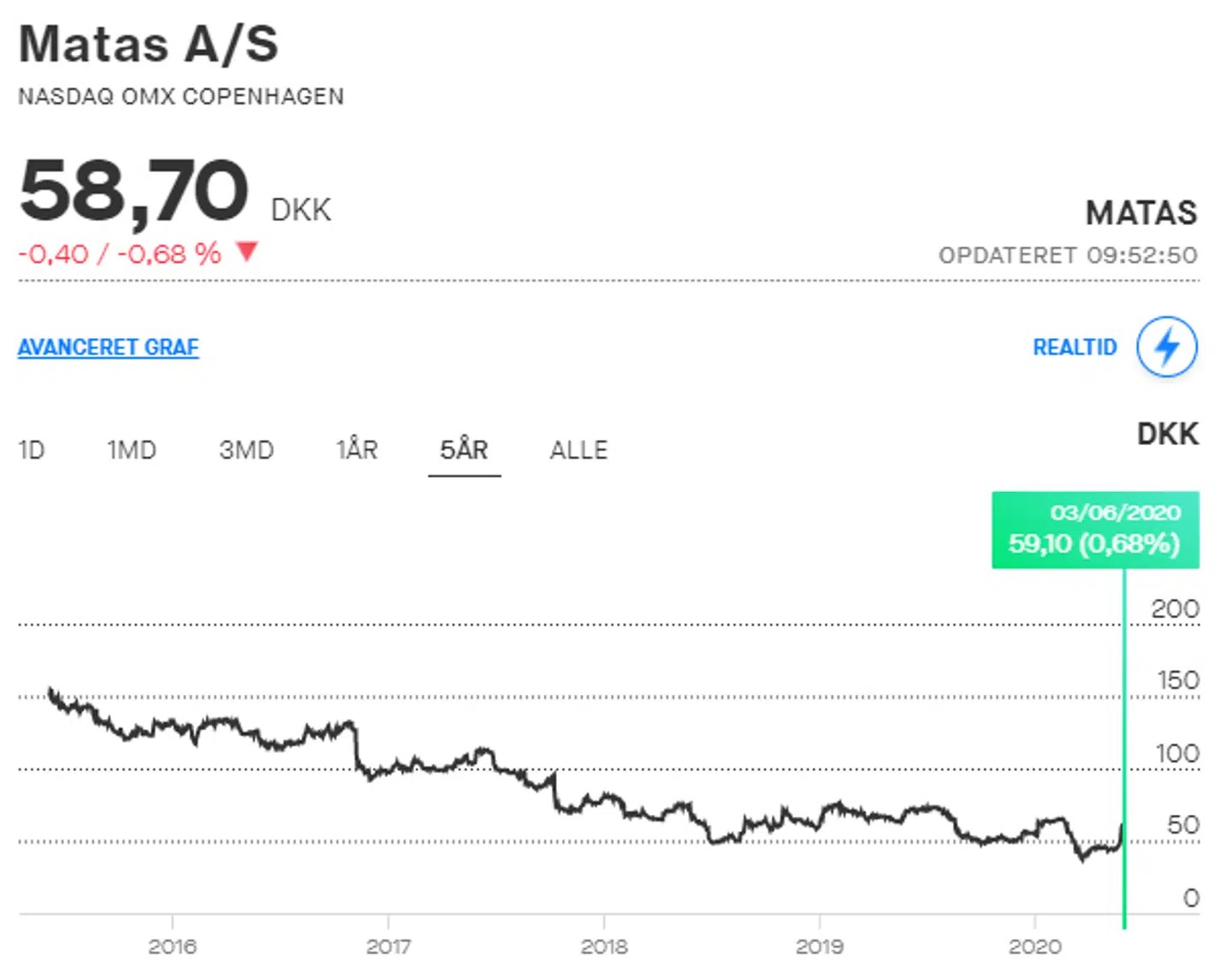Click the realtime lightning bolt icon
This screenshot has height=980, width=1232.
click(x=1166, y=347)
